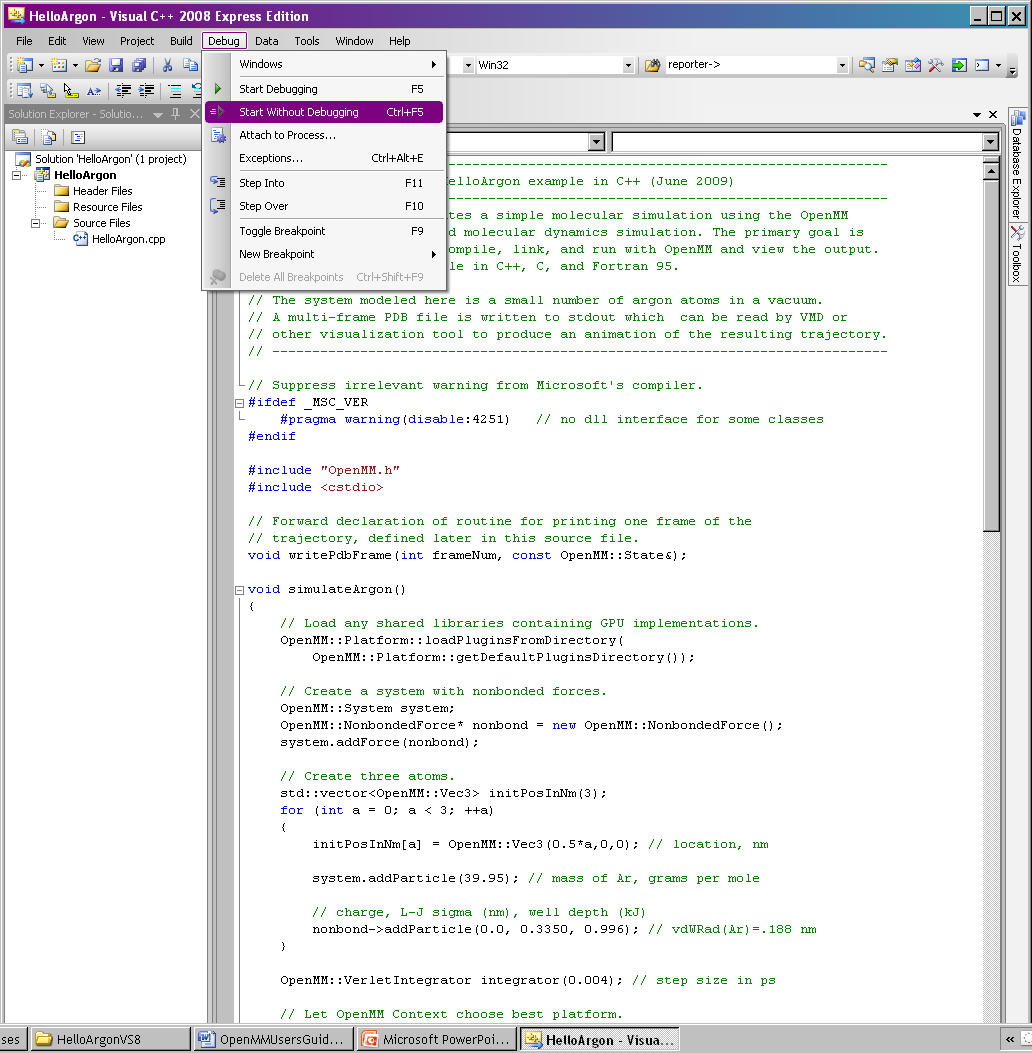The width and height of the screenshot is (1032, 1053).
Task: Click Command Window toolbar icon
Action: point(982,65)
